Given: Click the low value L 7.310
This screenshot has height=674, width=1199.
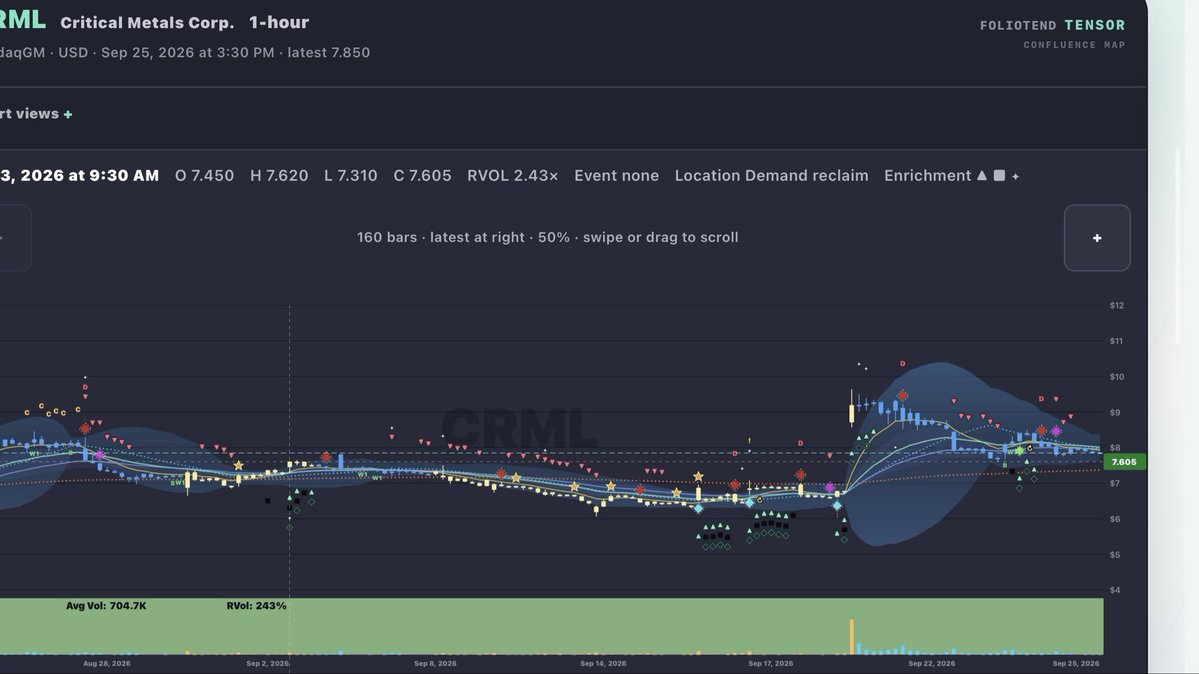Looking at the screenshot, I should [350, 175].
